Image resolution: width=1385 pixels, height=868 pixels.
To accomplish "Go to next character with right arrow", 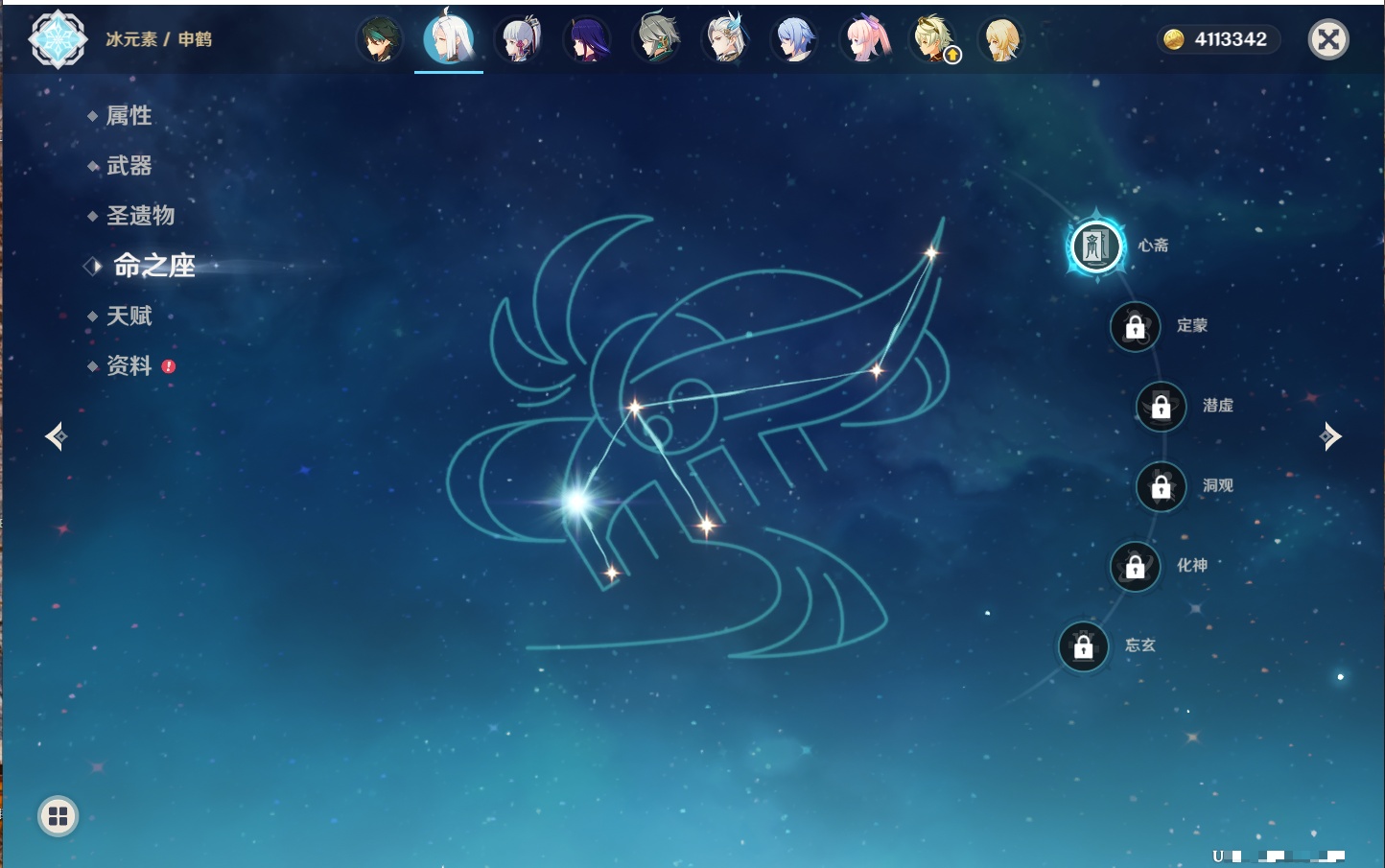I will 1330,436.
